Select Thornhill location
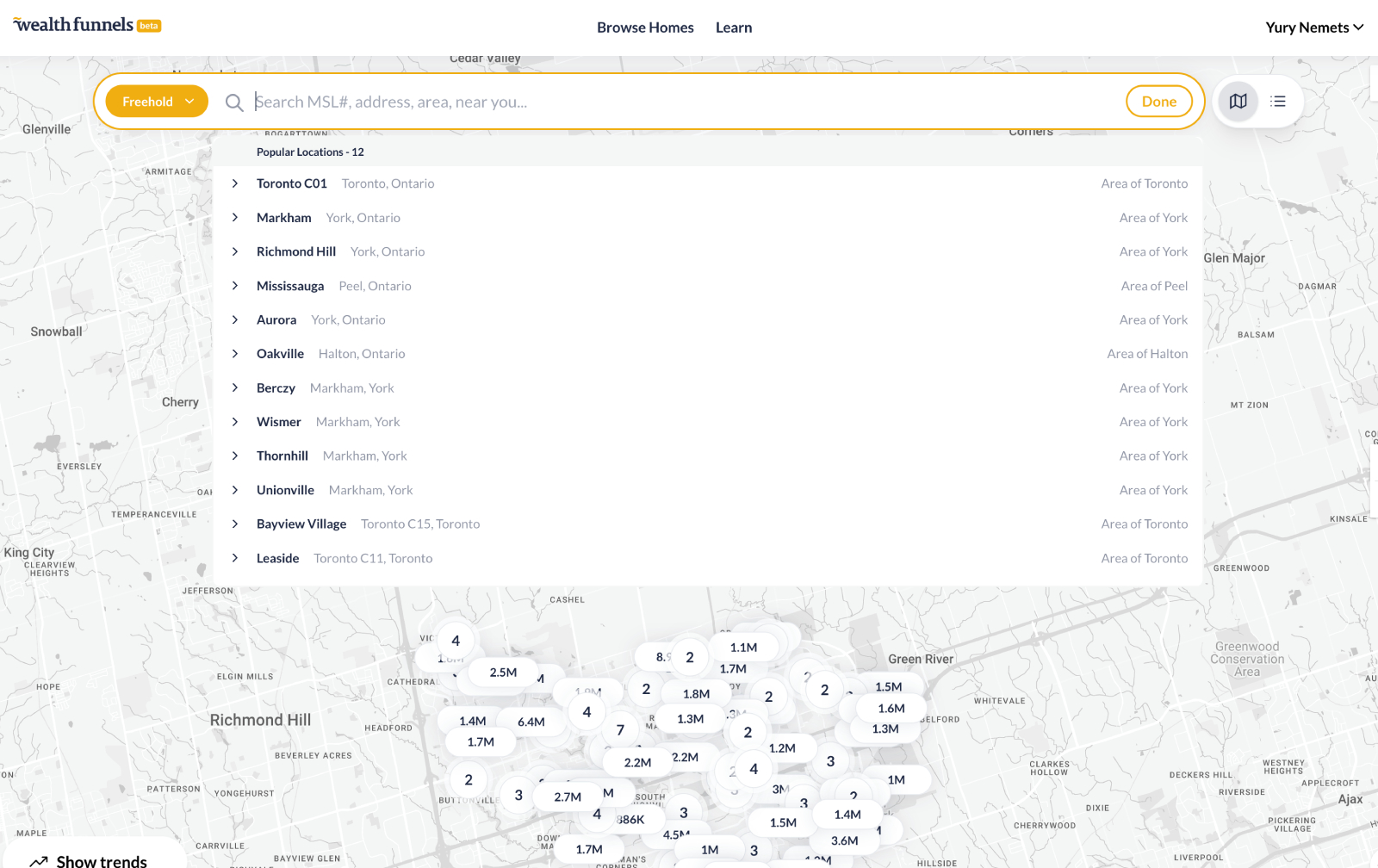The height and width of the screenshot is (868, 1378). (708, 456)
